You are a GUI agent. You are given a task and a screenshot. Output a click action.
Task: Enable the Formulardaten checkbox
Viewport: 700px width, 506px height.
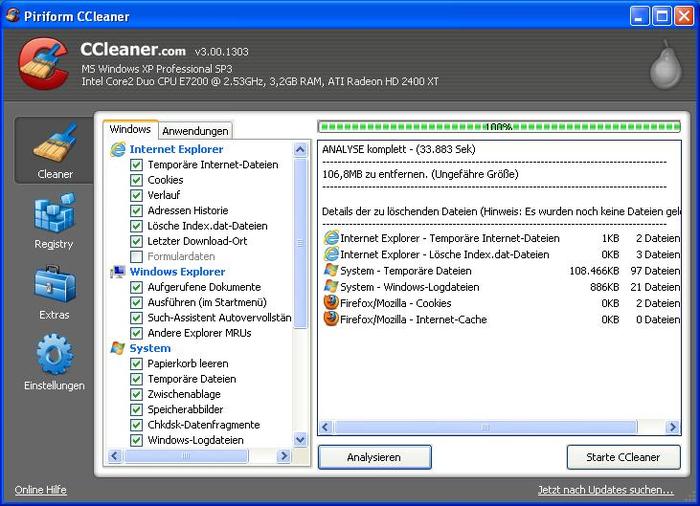(x=137, y=256)
